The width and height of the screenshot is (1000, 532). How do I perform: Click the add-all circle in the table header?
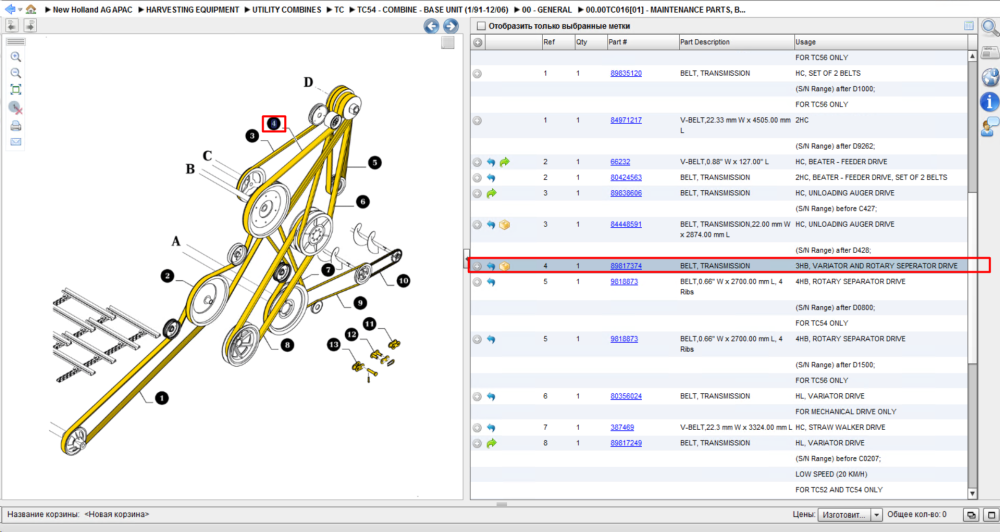point(478,42)
